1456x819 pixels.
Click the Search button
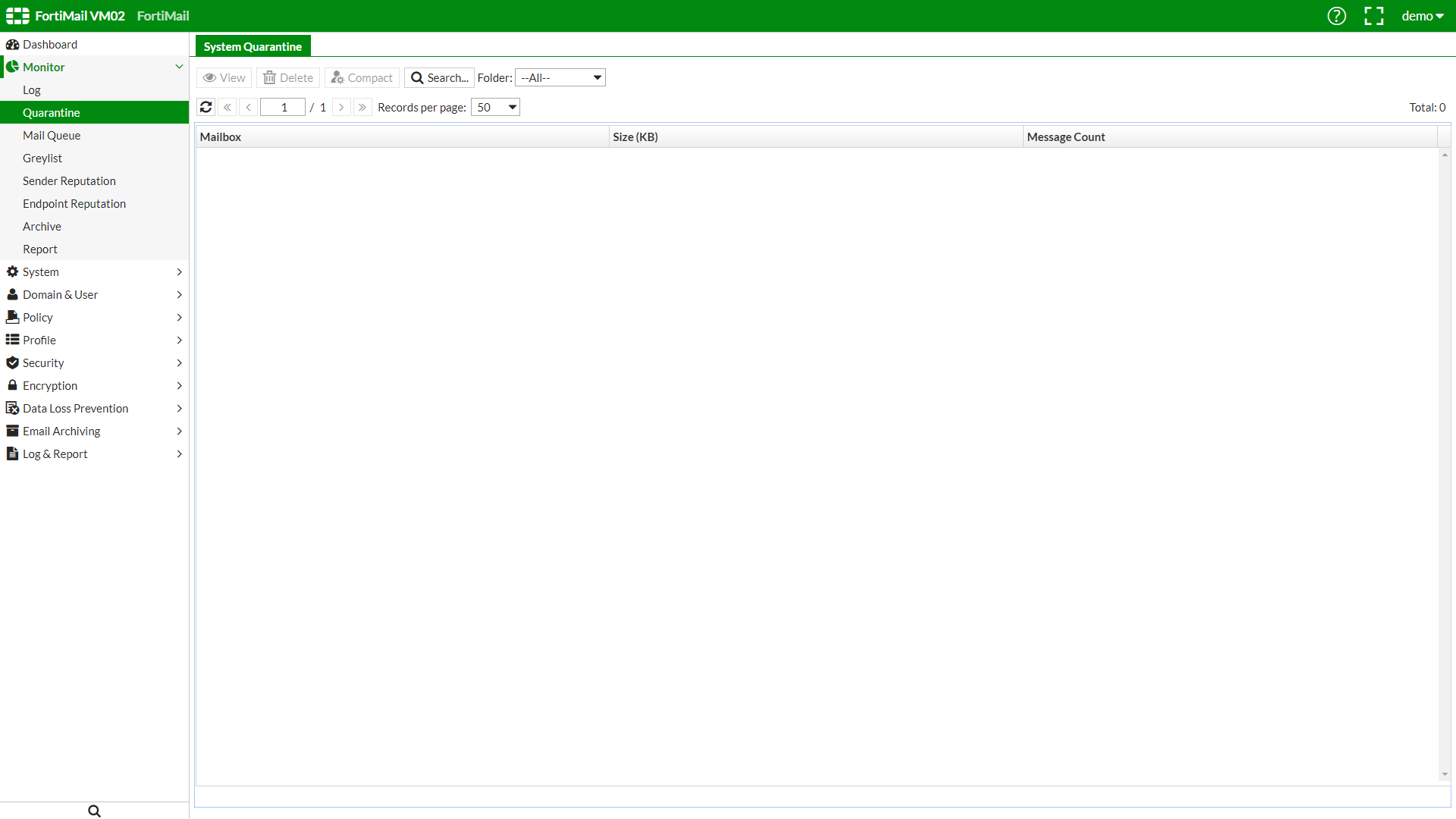439,77
